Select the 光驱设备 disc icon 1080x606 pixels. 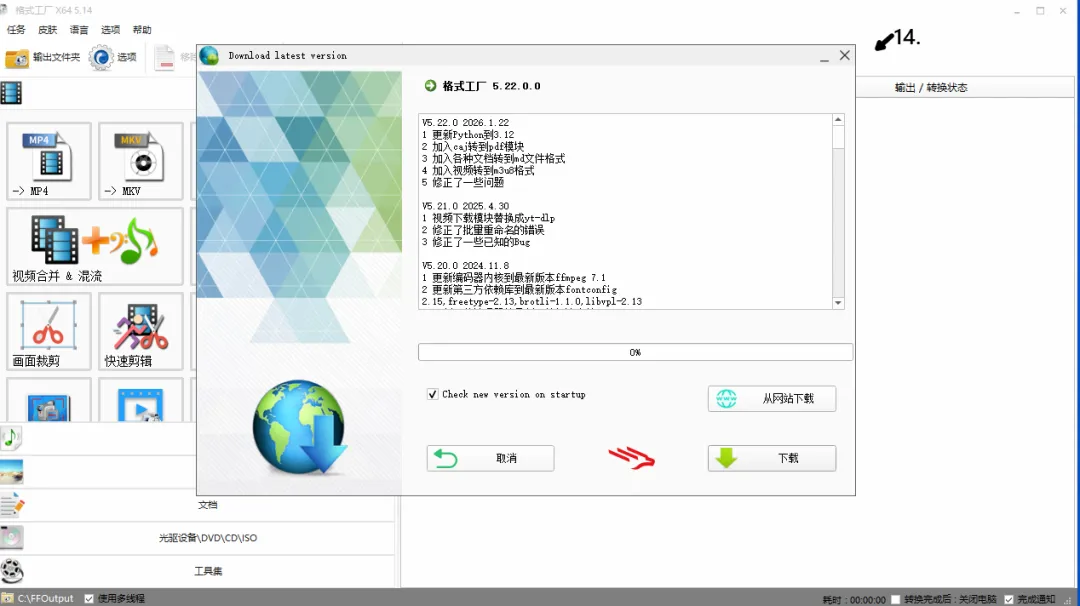(12, 537)
